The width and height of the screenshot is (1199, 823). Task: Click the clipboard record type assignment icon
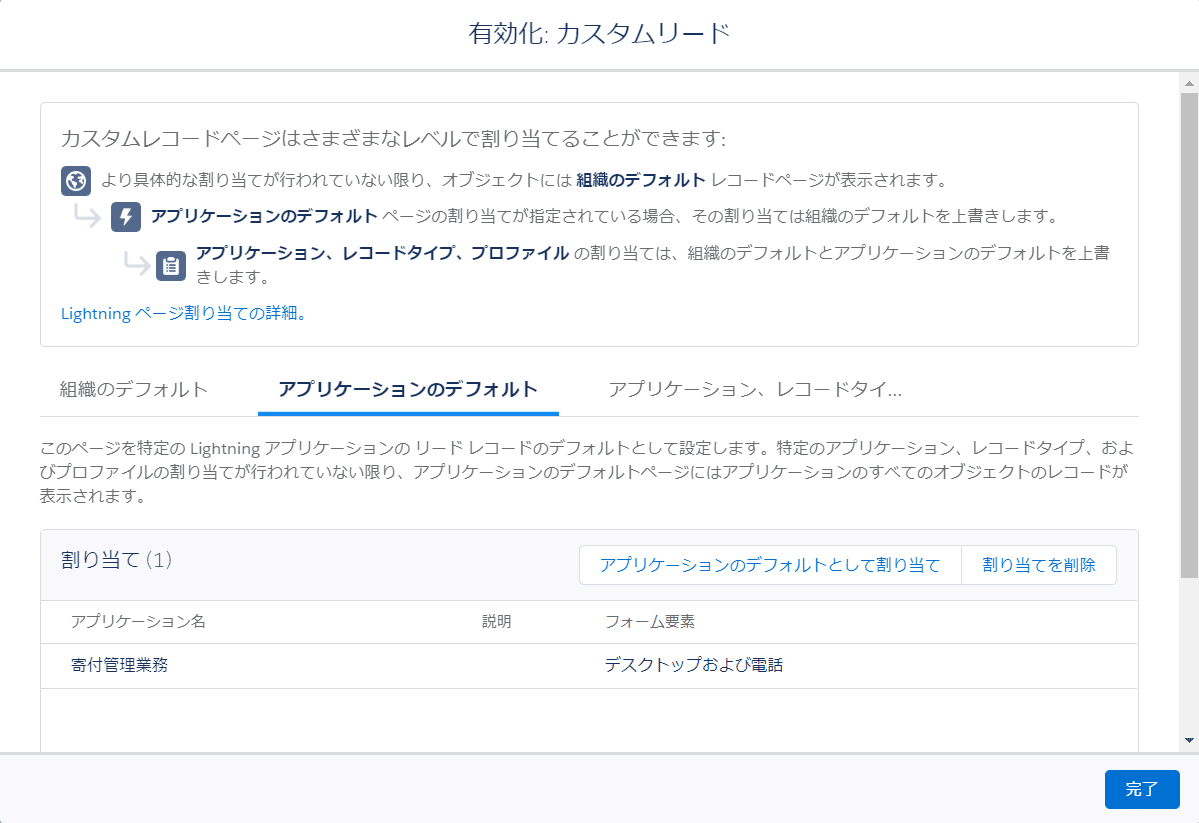[170, 265]
